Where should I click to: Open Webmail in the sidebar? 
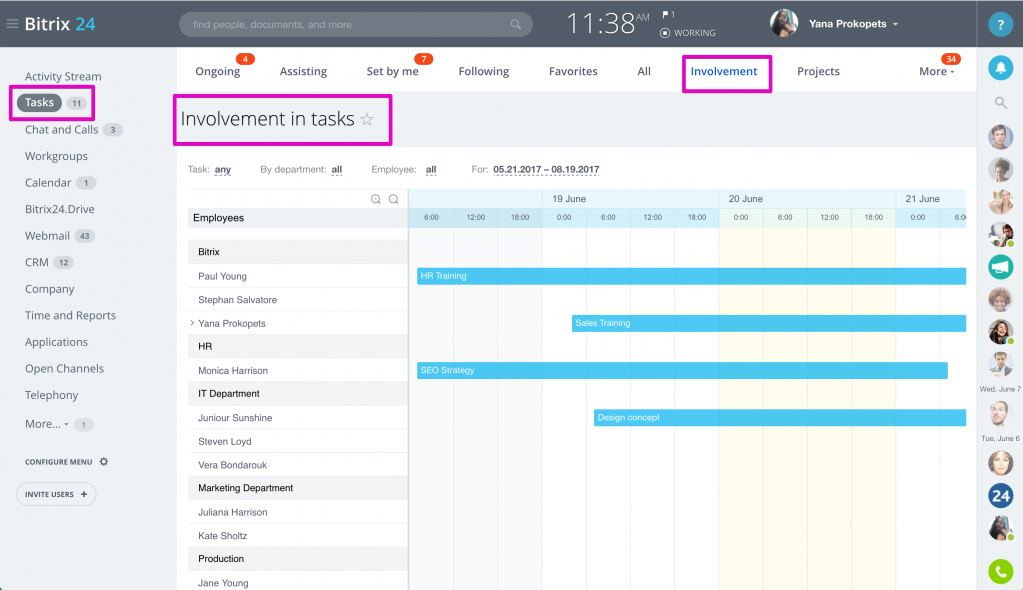tap(47, 236)
